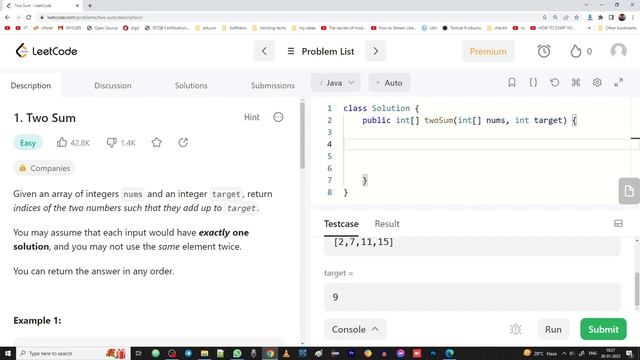Click the bookmark icon in editor toolbar
Image resolution: width=640 pixels, height=360 pixels.
(512, 82)
